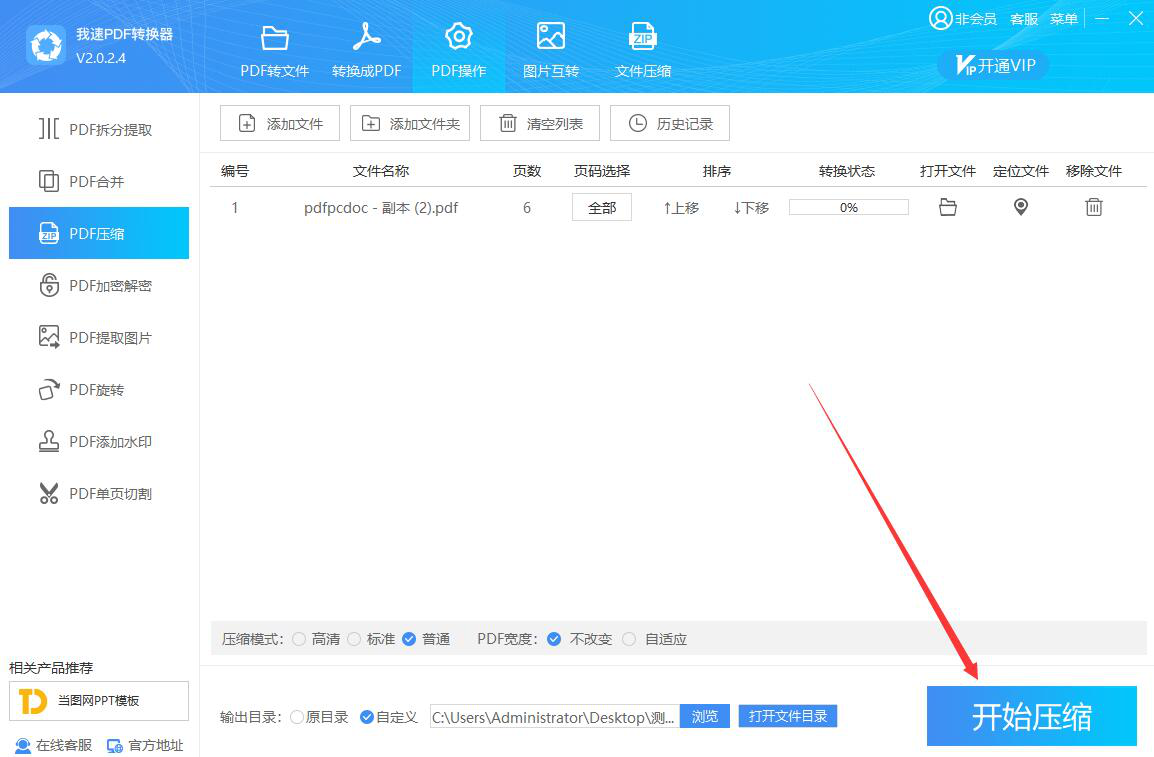Open PDF单页切割 sidebar item
Viewport: 1154px width, 757px height.
click(x=99, y=494)
